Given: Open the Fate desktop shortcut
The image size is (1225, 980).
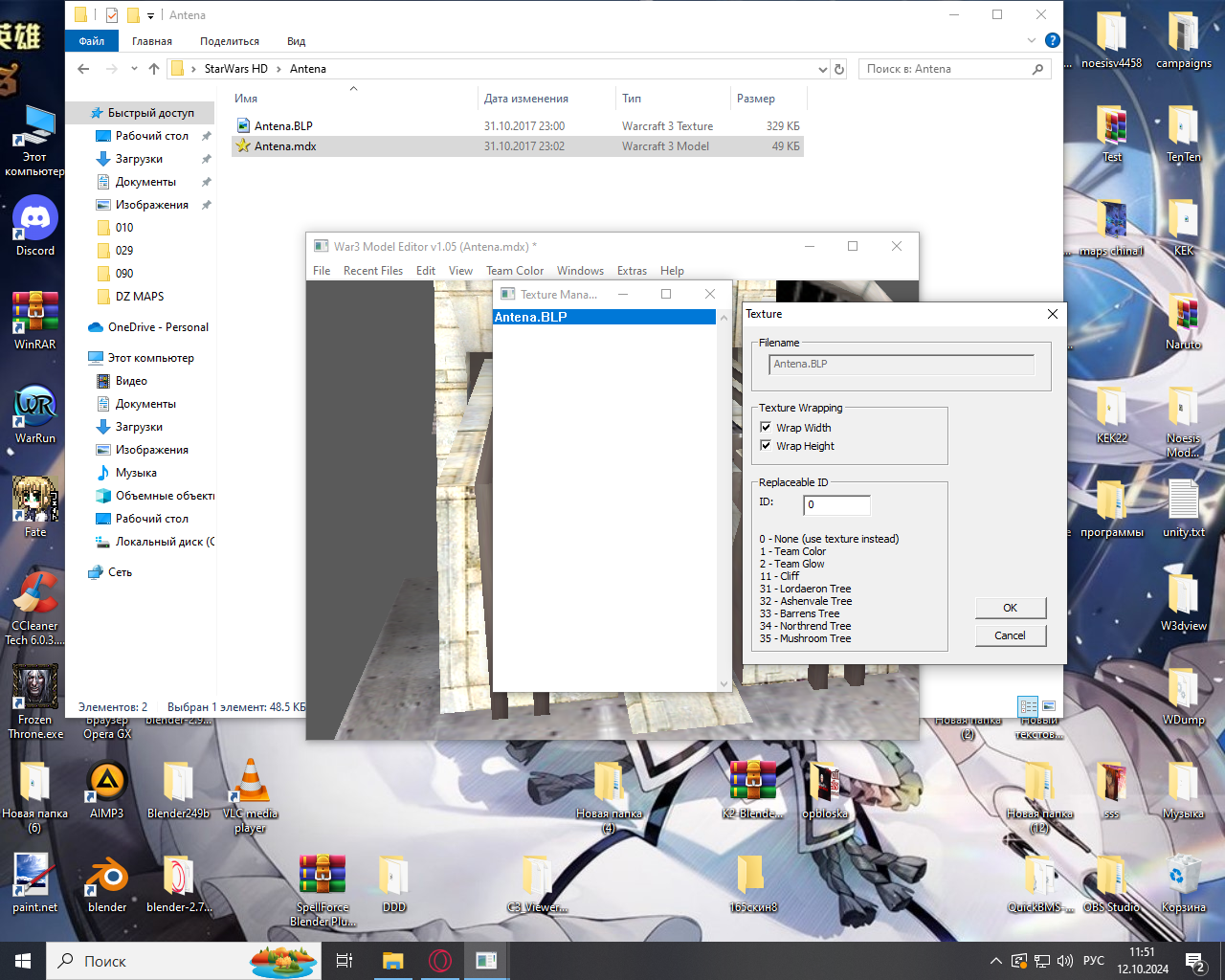Looking at the screenshot, I should pos(35,507).
